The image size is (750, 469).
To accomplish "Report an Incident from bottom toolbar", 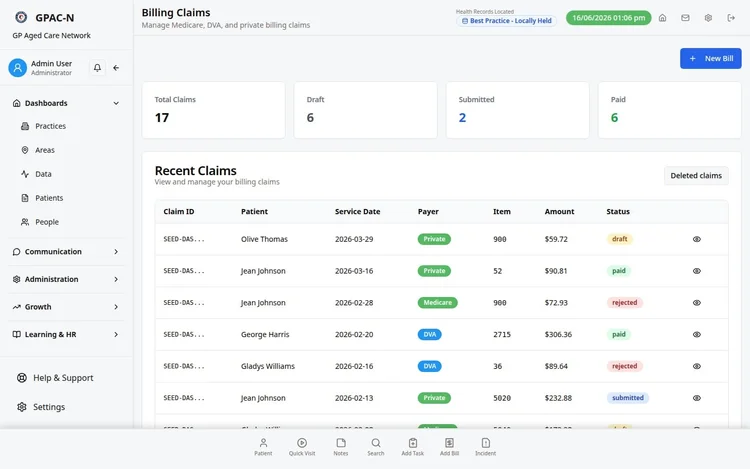I will click(485, 447).
